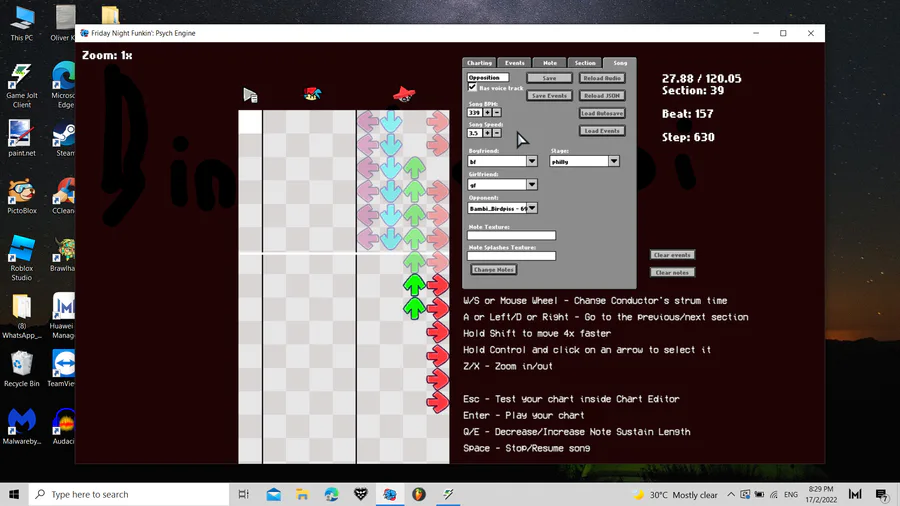Open Malwarebytes desktop shortcut
Screen dimensions: 900x506
coord(22,426)
